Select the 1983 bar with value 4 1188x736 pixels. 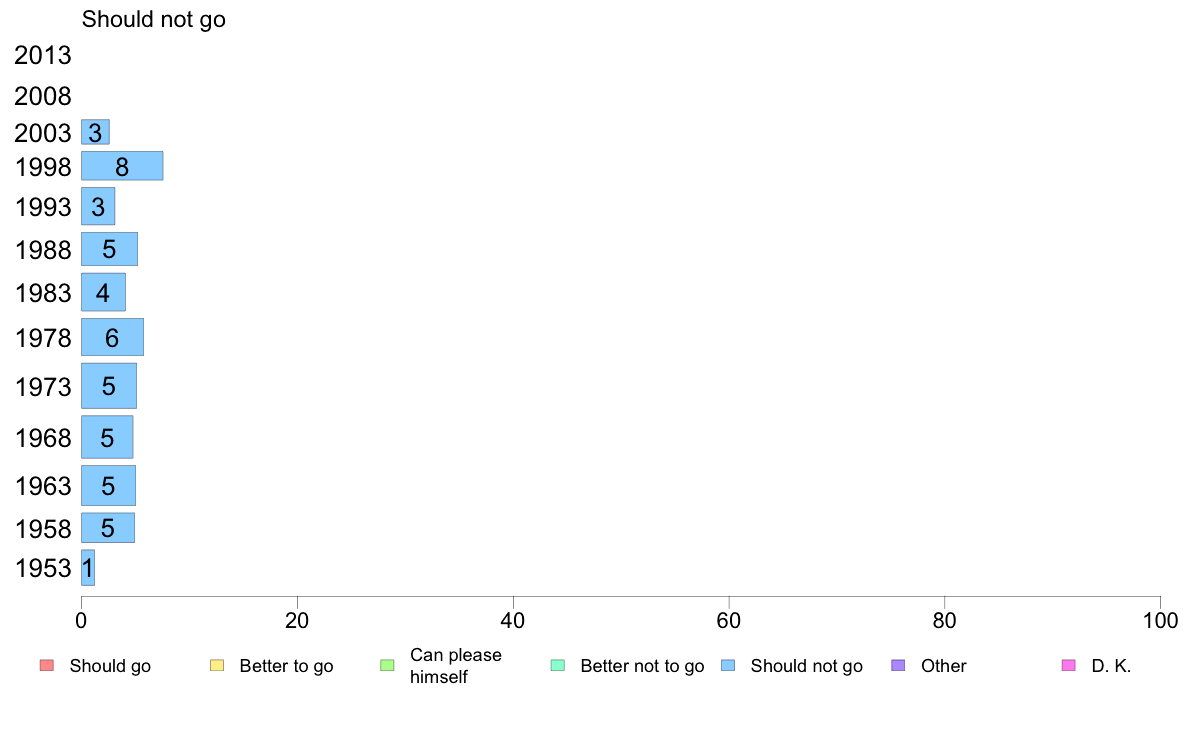103,293
